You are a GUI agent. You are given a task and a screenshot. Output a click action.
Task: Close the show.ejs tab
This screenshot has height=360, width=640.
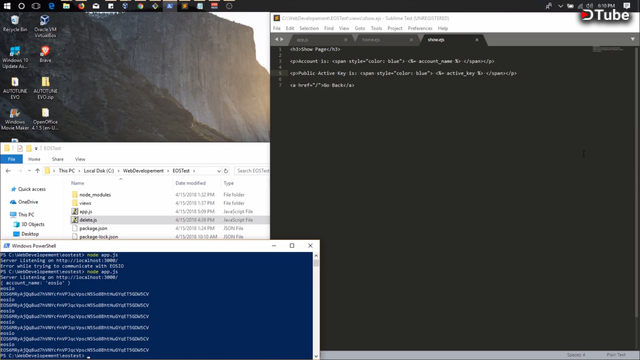tap(477, 40)
